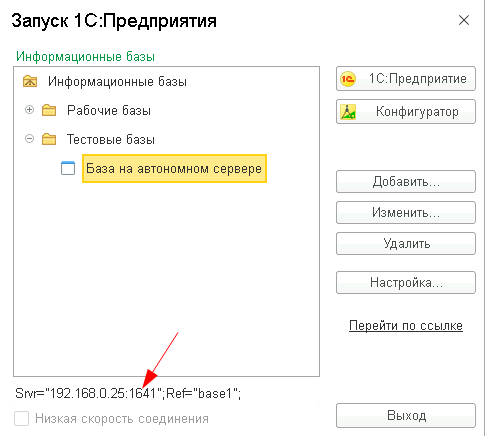Click the Выход button
The width and height of the screenshot is (485, 436).
coord(406,415)
